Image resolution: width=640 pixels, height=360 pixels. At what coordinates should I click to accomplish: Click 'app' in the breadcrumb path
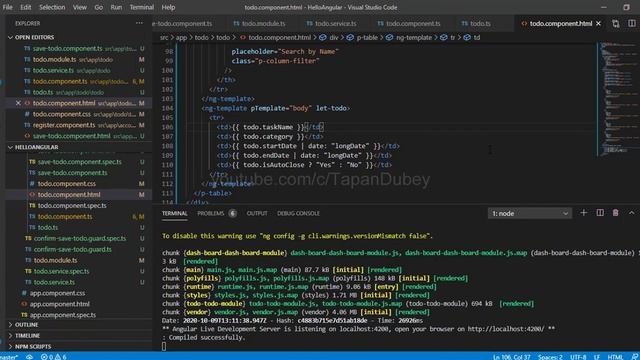tap(181, 38)
